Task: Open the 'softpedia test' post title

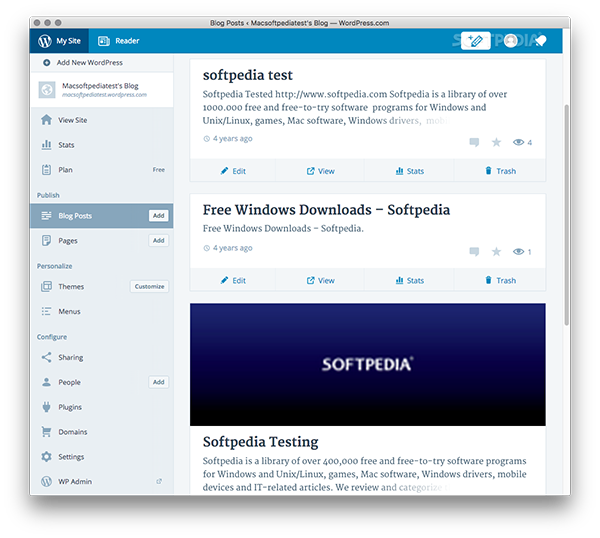Action: [x=248, y=75]
